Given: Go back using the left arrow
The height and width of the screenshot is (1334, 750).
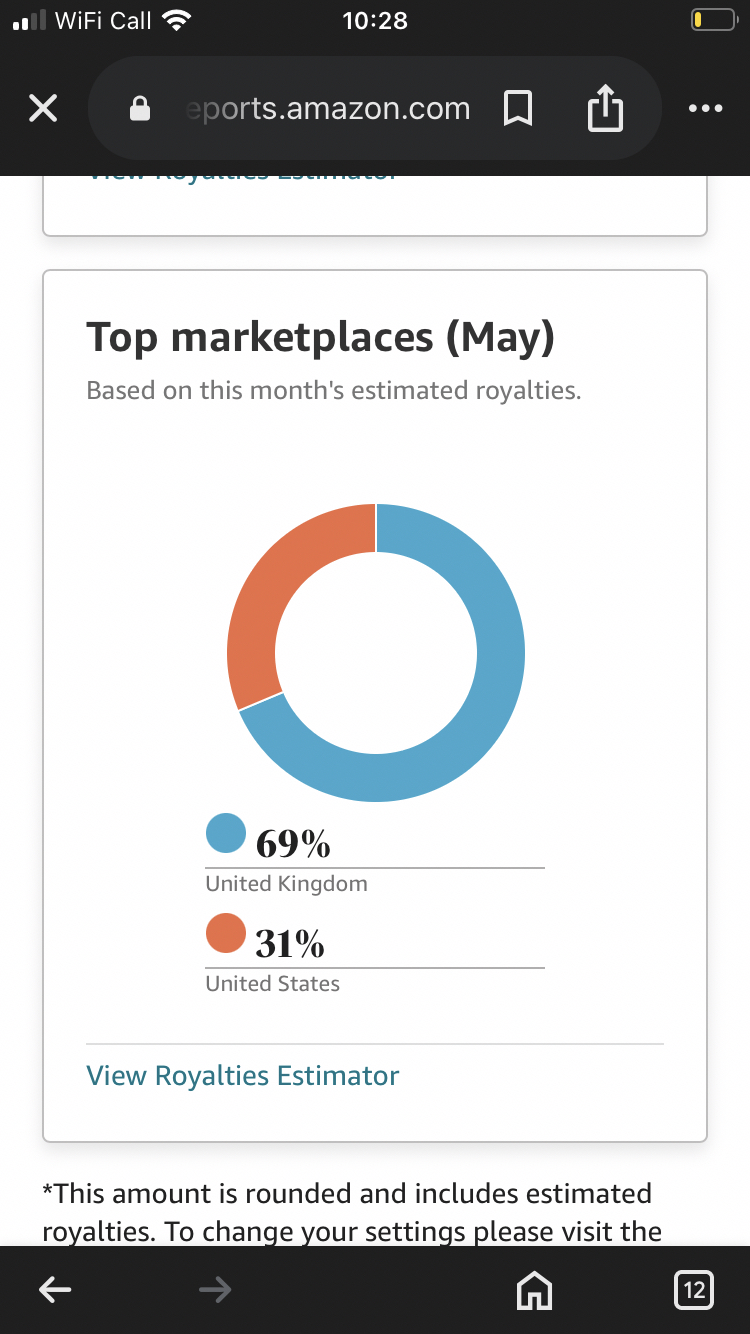Looking at the screenshot, I should pos(55,1290).
